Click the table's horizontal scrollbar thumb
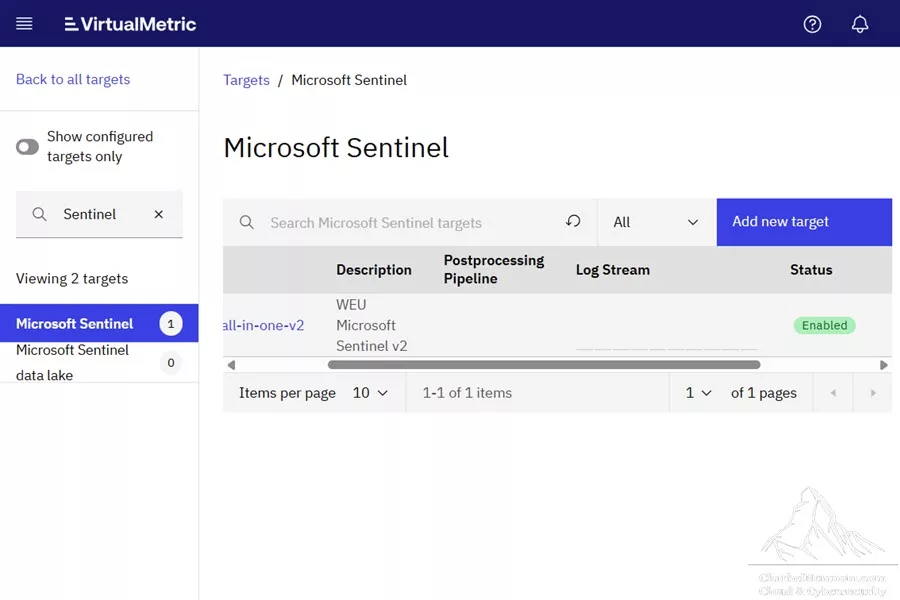The image size is (900, 600). coord(544,365)
